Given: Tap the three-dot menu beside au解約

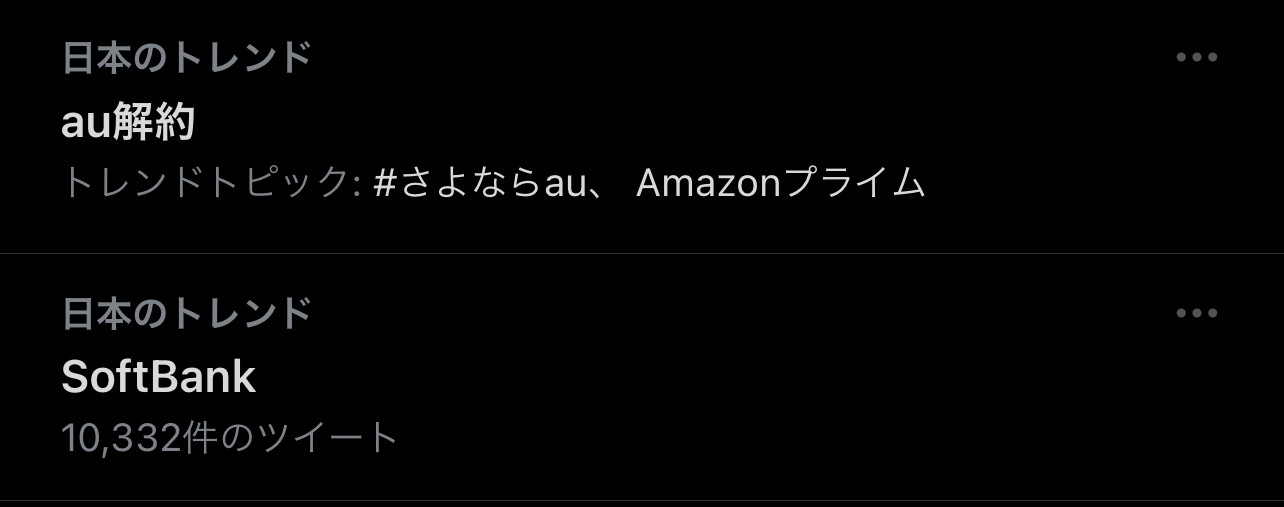Looking at the screenshot, I should 1196,57.
